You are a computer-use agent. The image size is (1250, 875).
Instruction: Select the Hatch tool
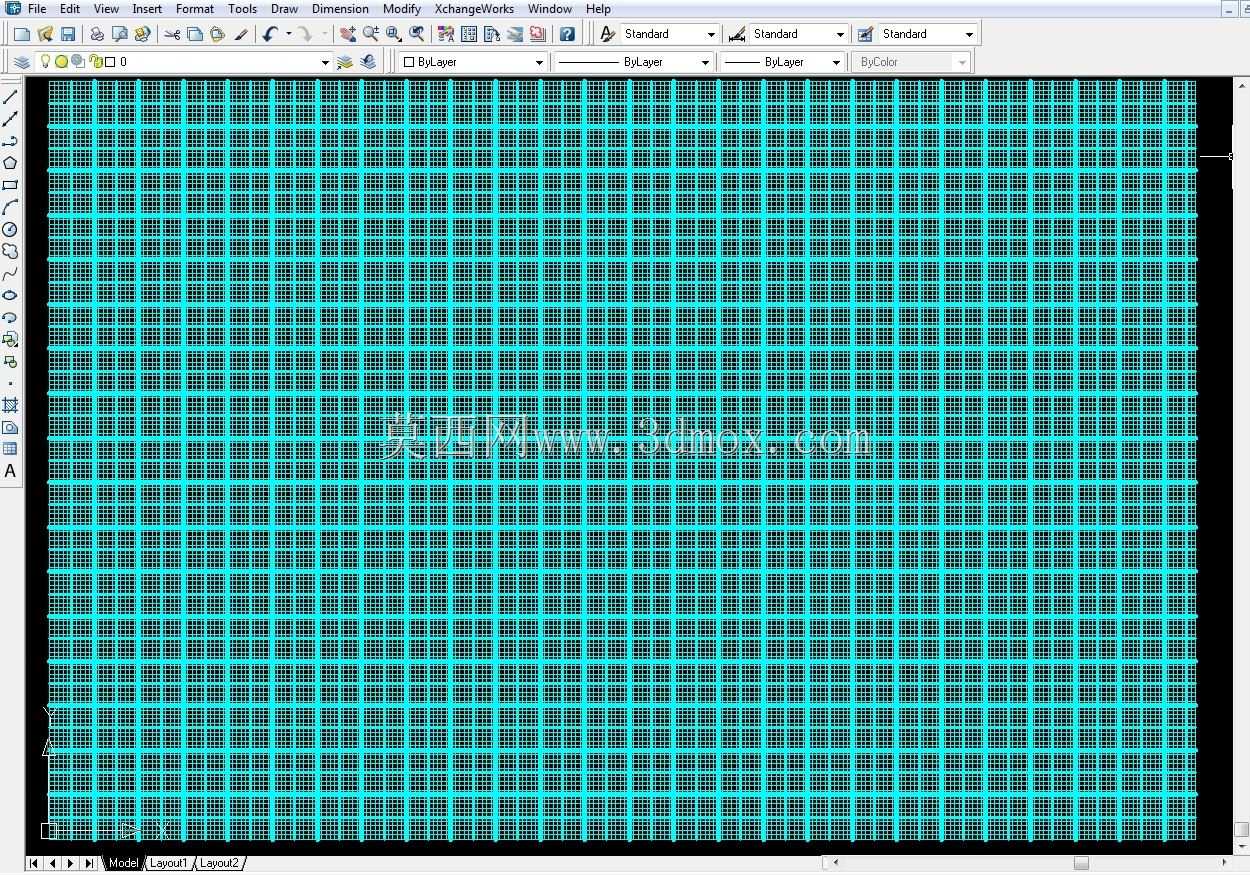pyautogui.click(x=10, y=405)
